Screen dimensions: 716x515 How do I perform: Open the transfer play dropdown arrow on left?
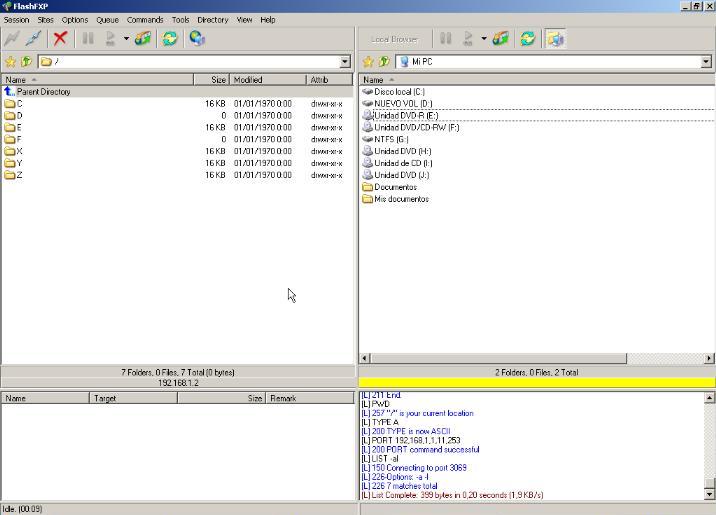coord(126,38)
